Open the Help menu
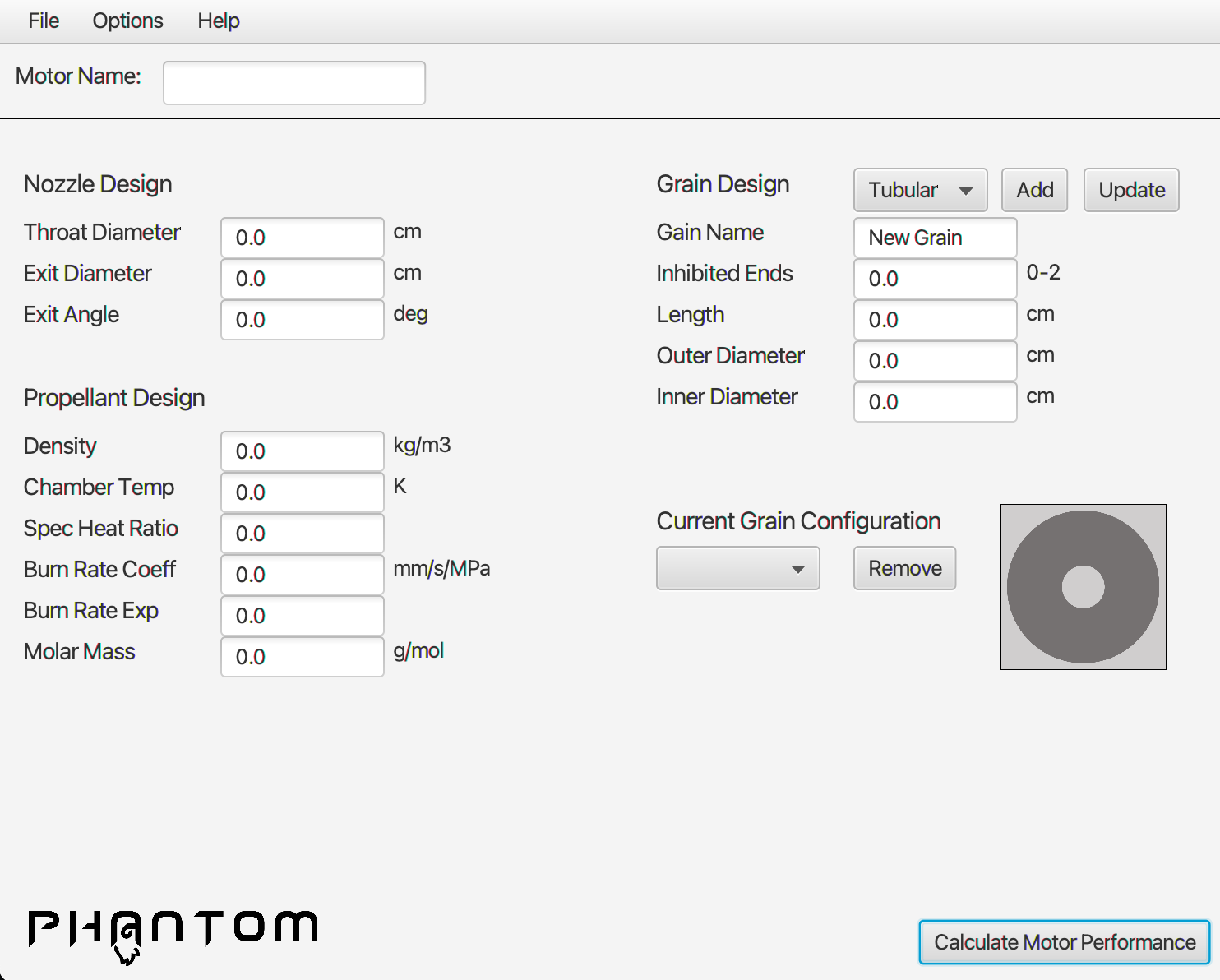Viewport: 1220px width, 980px height. click(219, 21)
